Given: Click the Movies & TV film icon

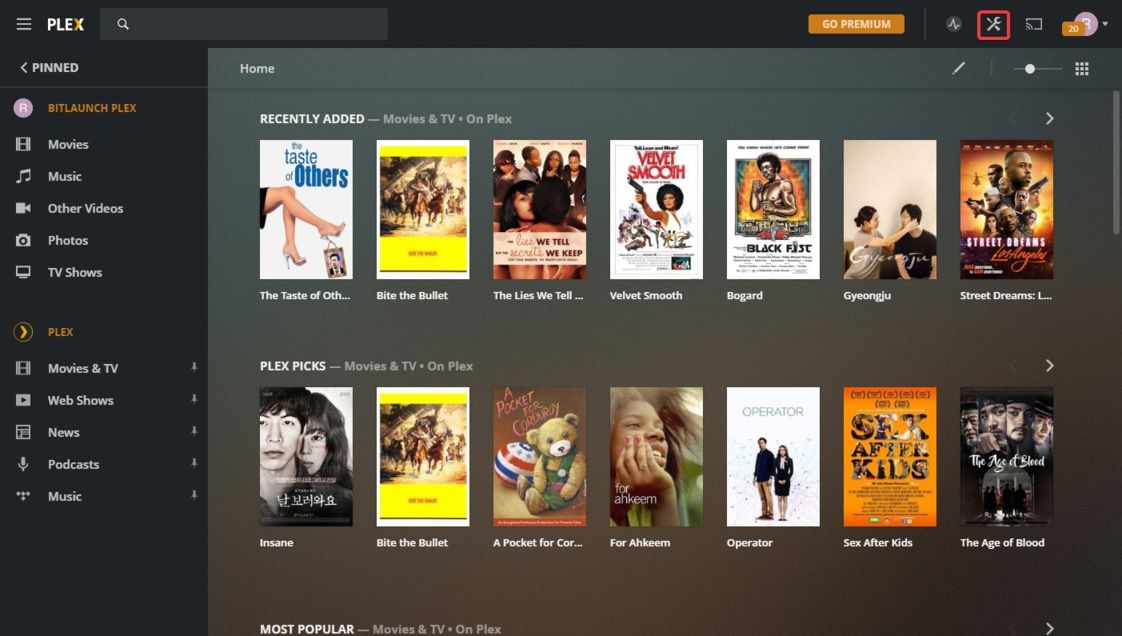Looking at the screenshot, I should tap(23, 368).
